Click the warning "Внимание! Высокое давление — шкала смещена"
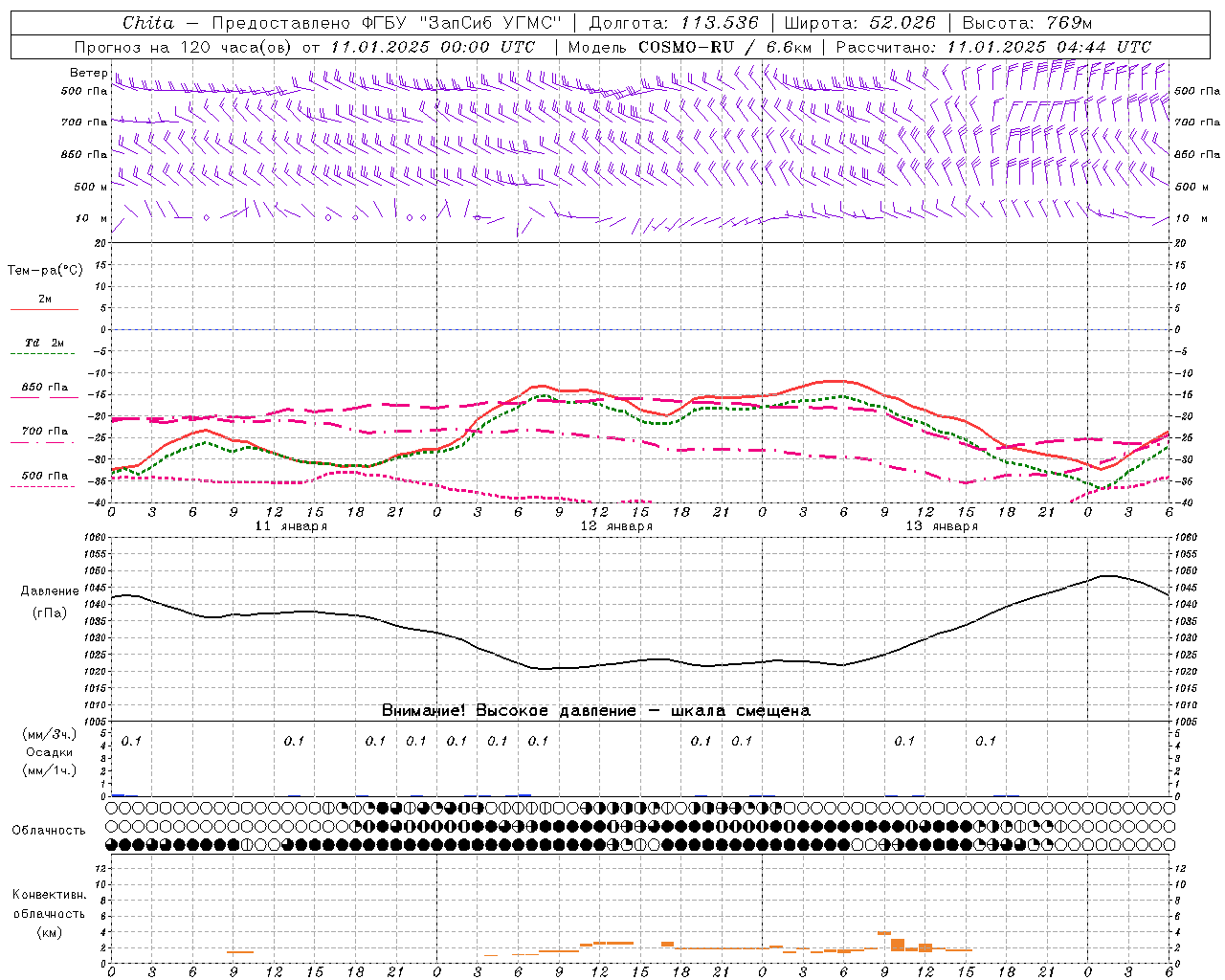 (596, 711)
